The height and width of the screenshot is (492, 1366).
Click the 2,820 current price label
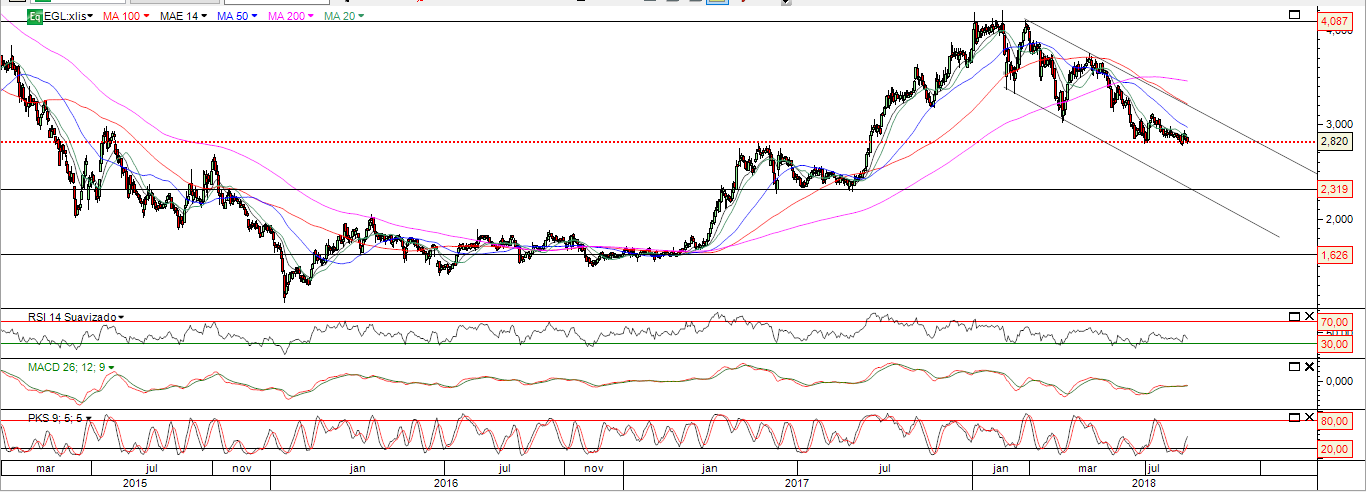pyautogui.click(x=1335, y=142)
